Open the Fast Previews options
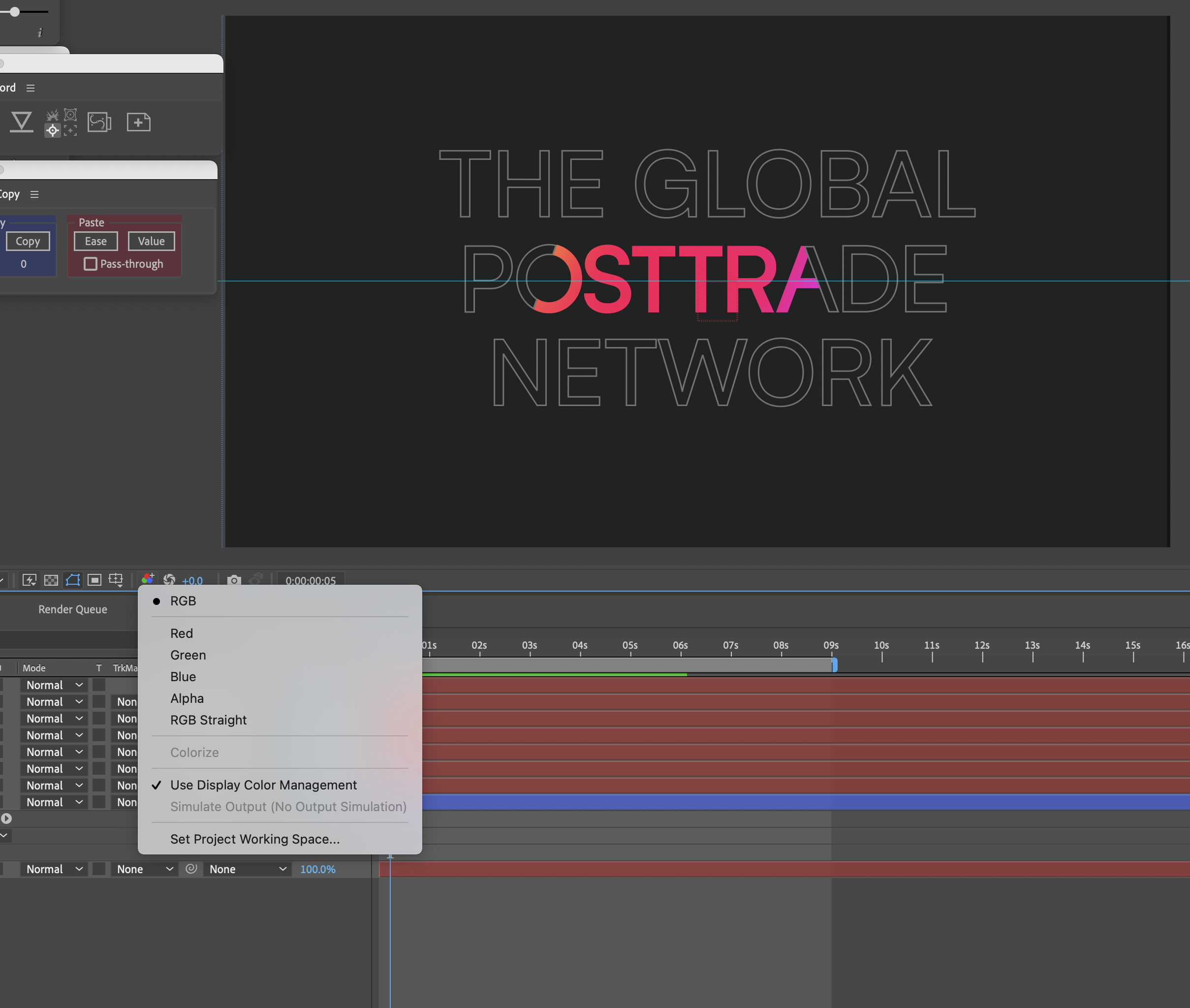Screen dimensions: 1190x1008 29,581
